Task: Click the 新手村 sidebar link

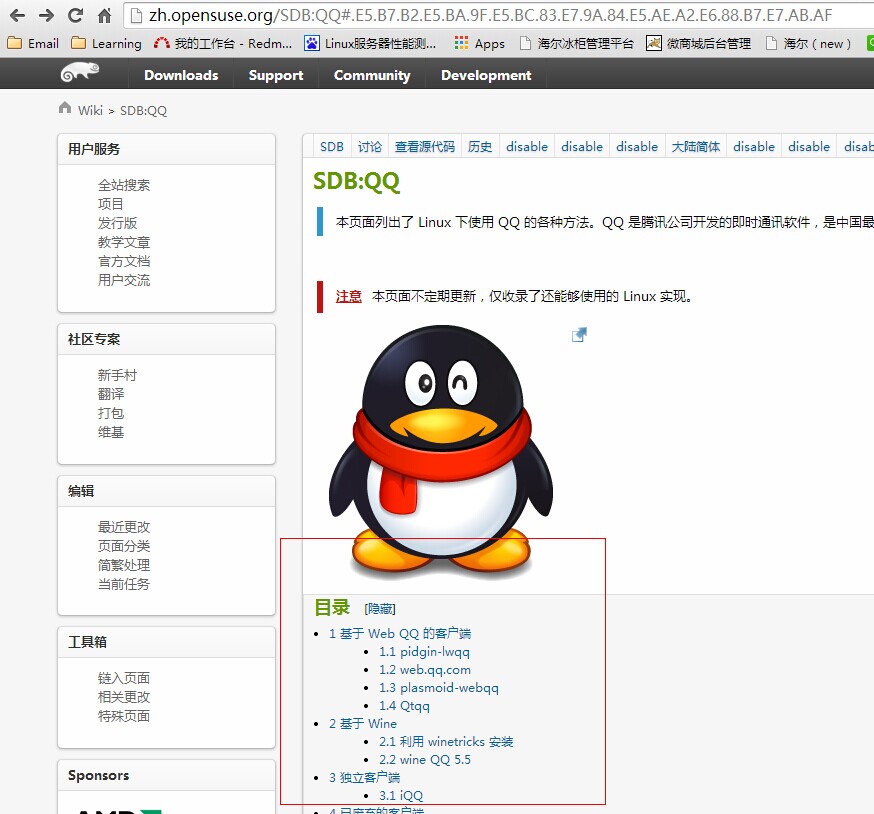Action: click(117, 375)
